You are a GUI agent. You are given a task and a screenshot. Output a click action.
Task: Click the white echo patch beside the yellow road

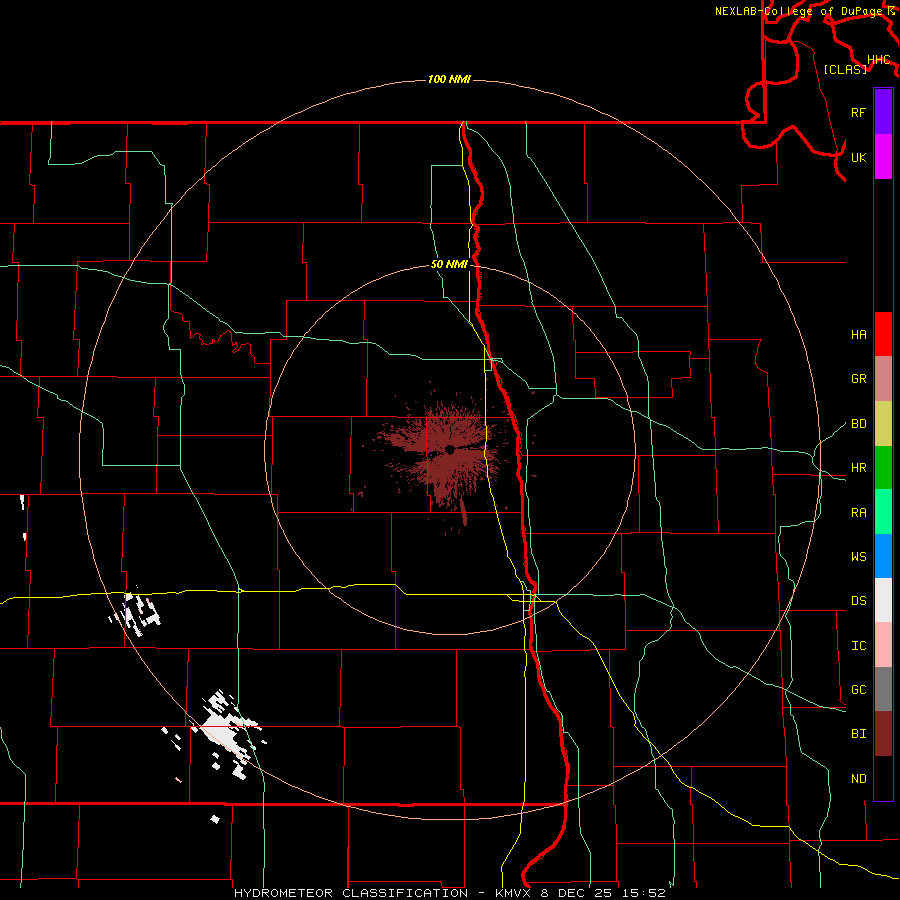137,613
